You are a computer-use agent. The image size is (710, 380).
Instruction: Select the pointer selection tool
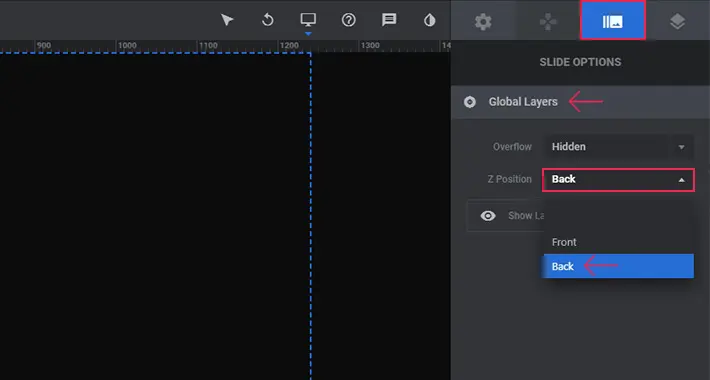click(x=227, y=20)
